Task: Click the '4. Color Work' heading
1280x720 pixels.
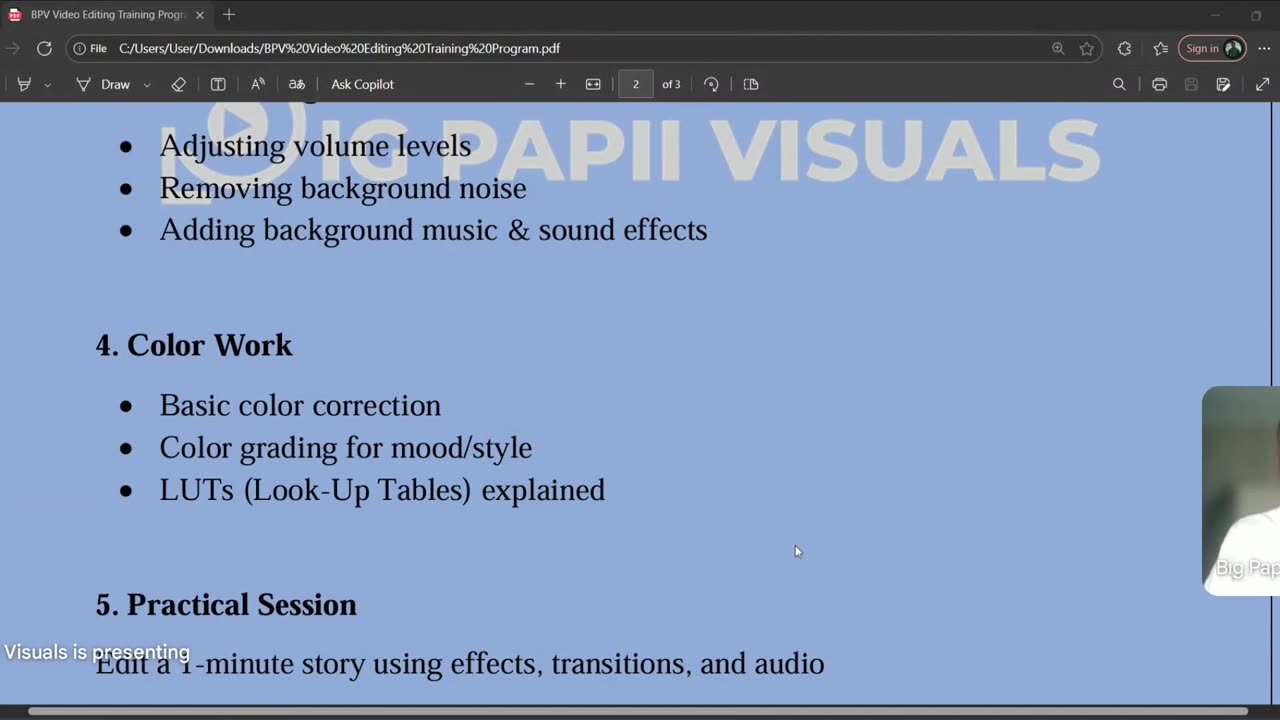Action: coord(194,345)
